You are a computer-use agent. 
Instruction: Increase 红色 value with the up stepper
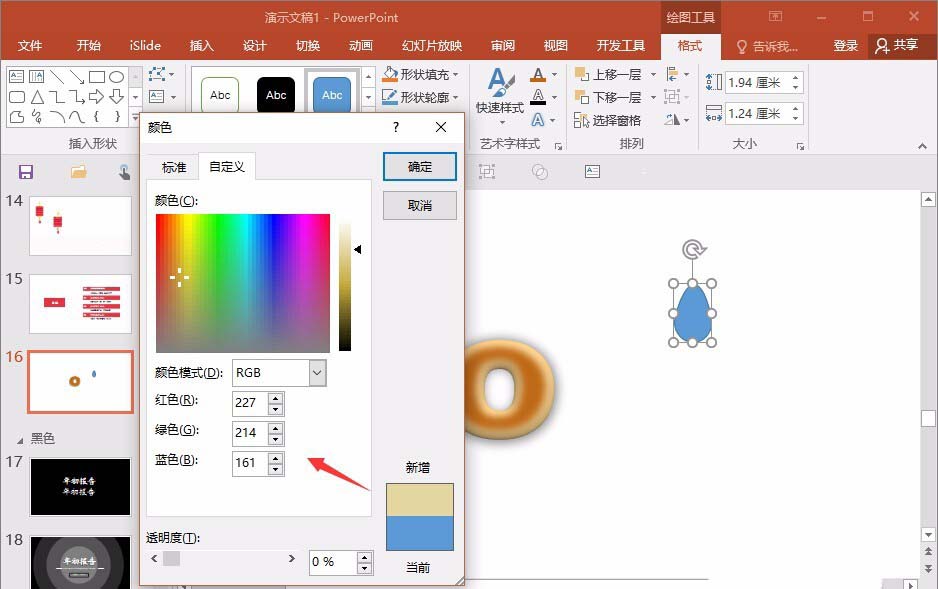276,397
